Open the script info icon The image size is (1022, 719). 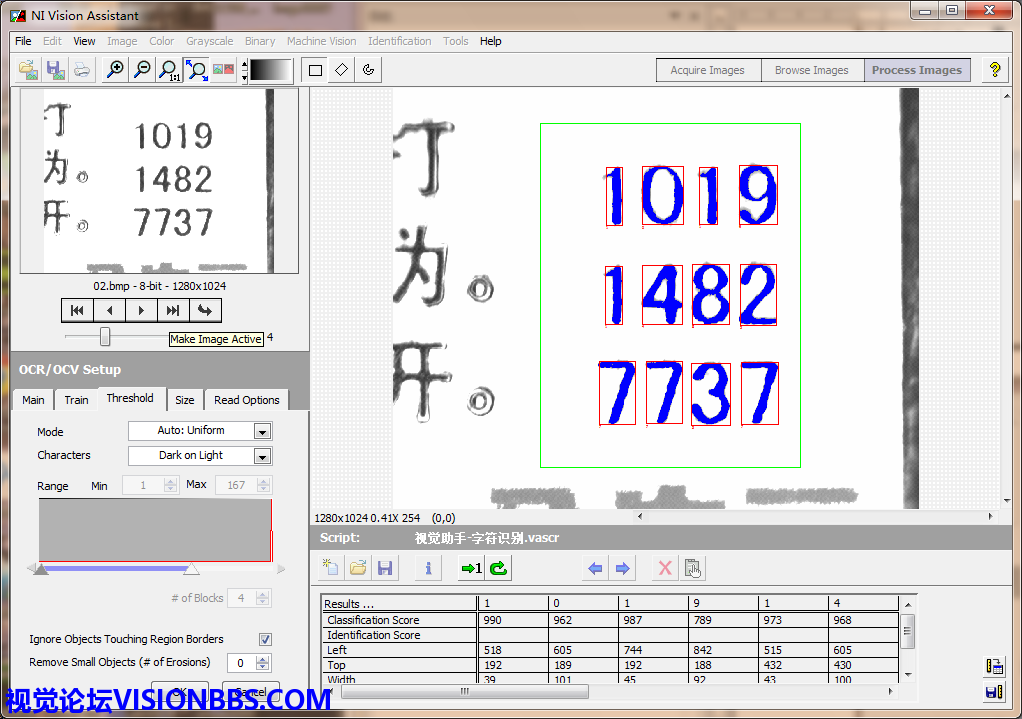[428, 568]
